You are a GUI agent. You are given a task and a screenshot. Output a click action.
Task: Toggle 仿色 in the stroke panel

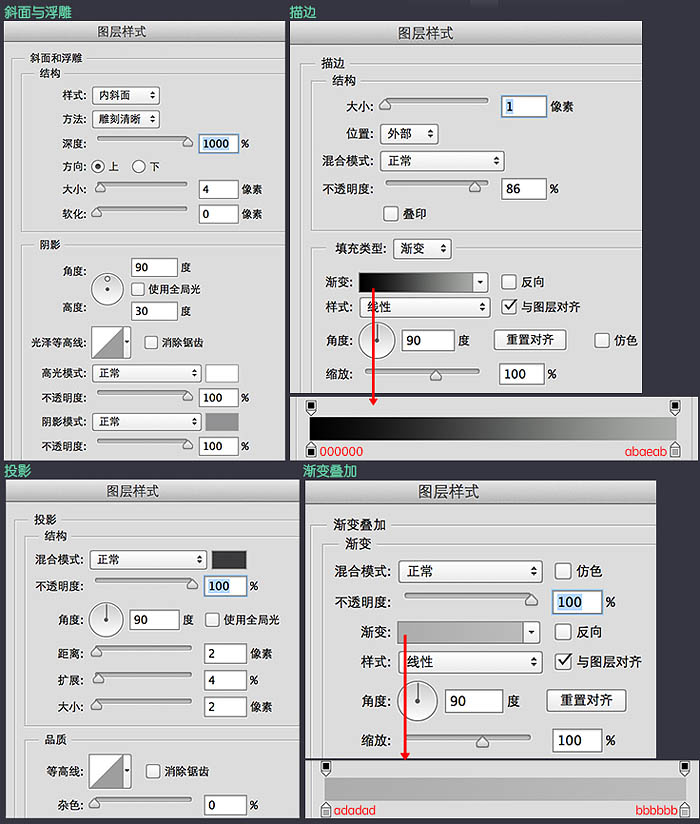point(602,341)
